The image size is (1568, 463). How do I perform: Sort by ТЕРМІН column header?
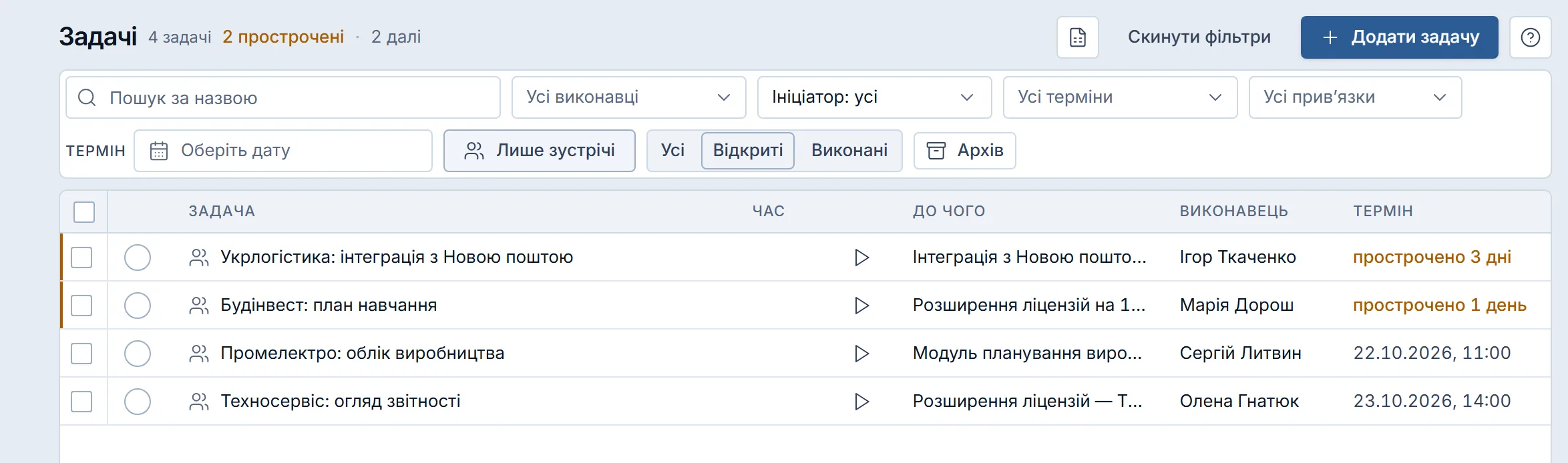1383,211
